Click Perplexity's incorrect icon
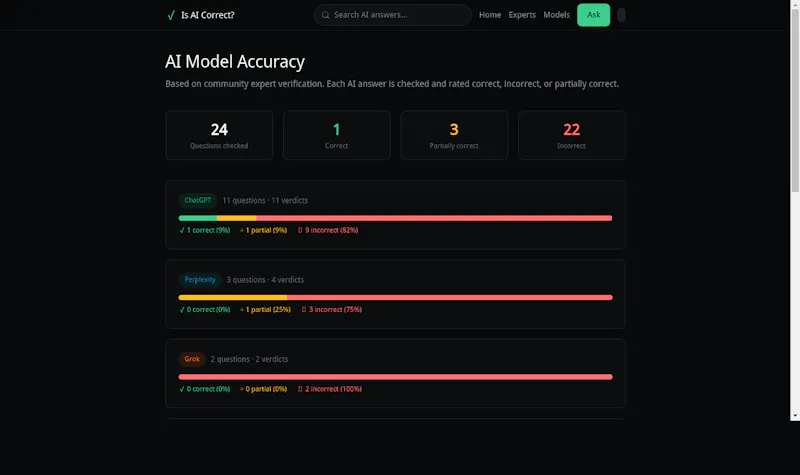800x475 pixels. [304, 310]
